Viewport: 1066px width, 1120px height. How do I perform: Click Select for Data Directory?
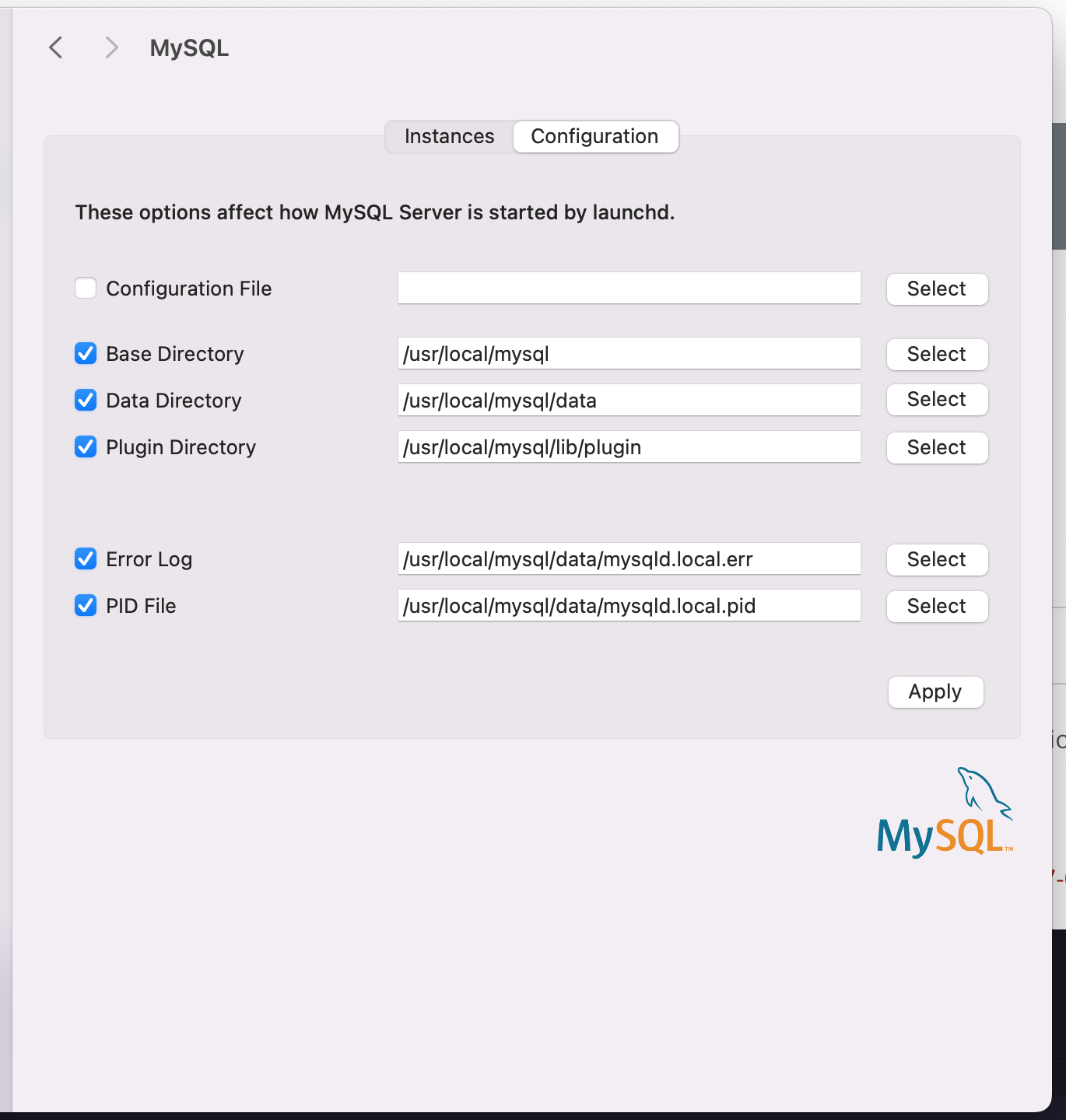pos(937,399)
